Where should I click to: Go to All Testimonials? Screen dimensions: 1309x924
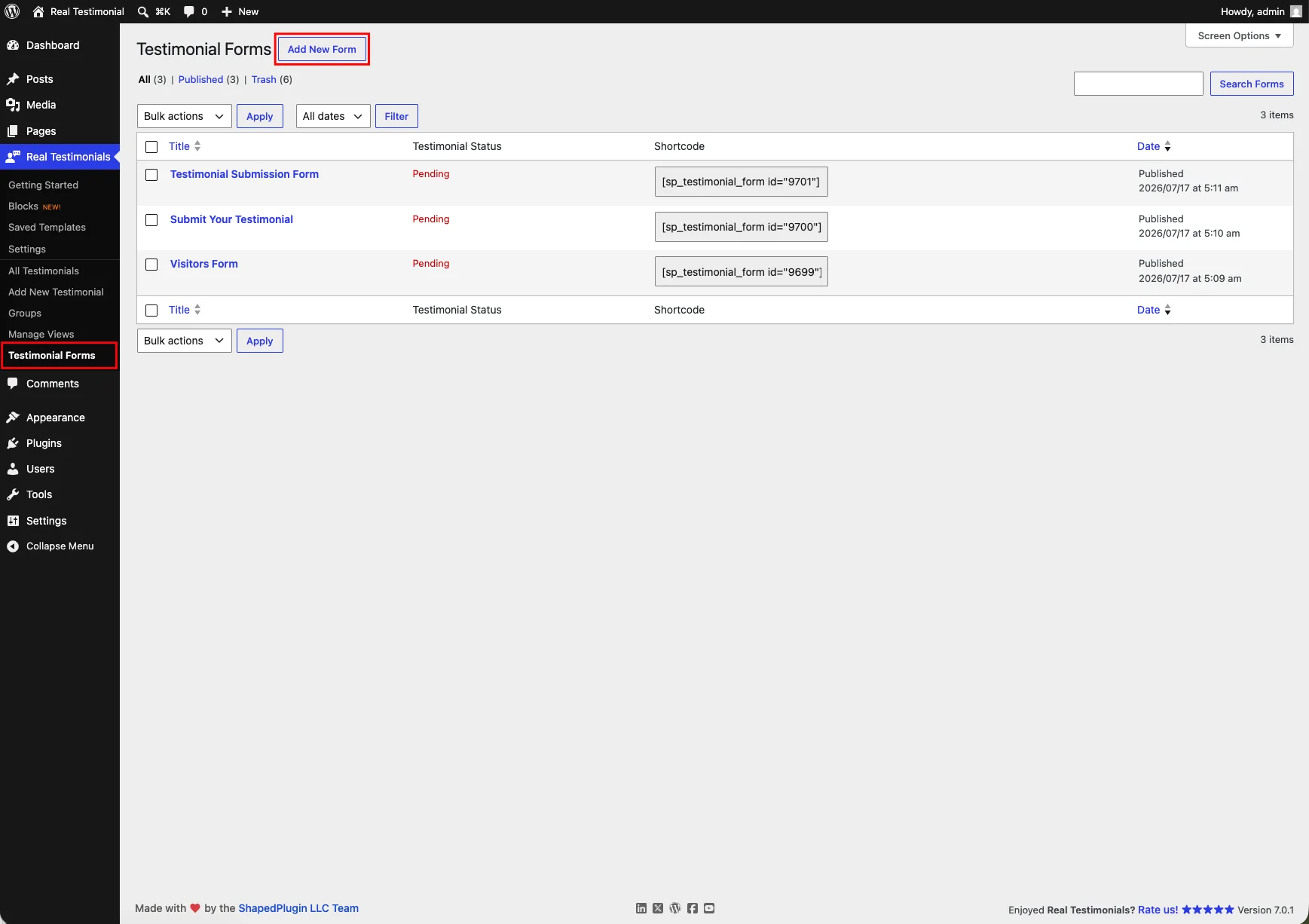(x=44, y=271)
